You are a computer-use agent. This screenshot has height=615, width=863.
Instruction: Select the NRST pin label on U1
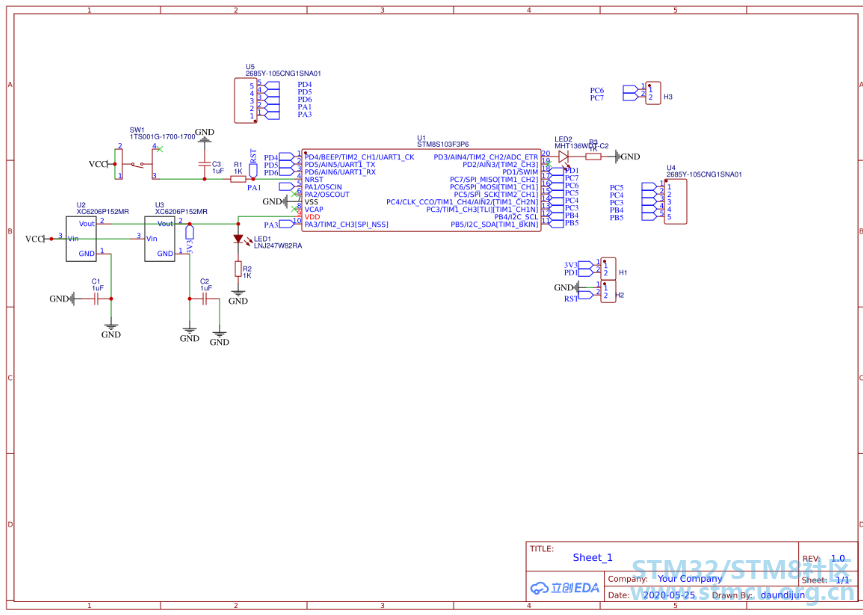tap(314, 179)
